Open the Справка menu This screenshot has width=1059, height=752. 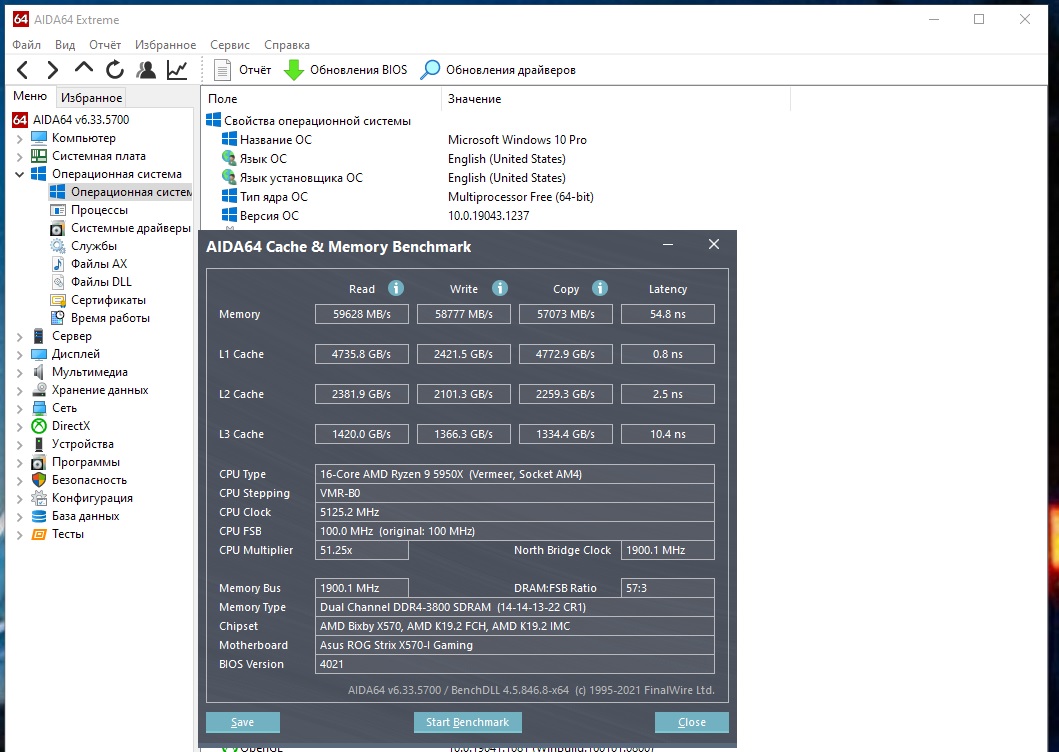(x=286, y=45)
